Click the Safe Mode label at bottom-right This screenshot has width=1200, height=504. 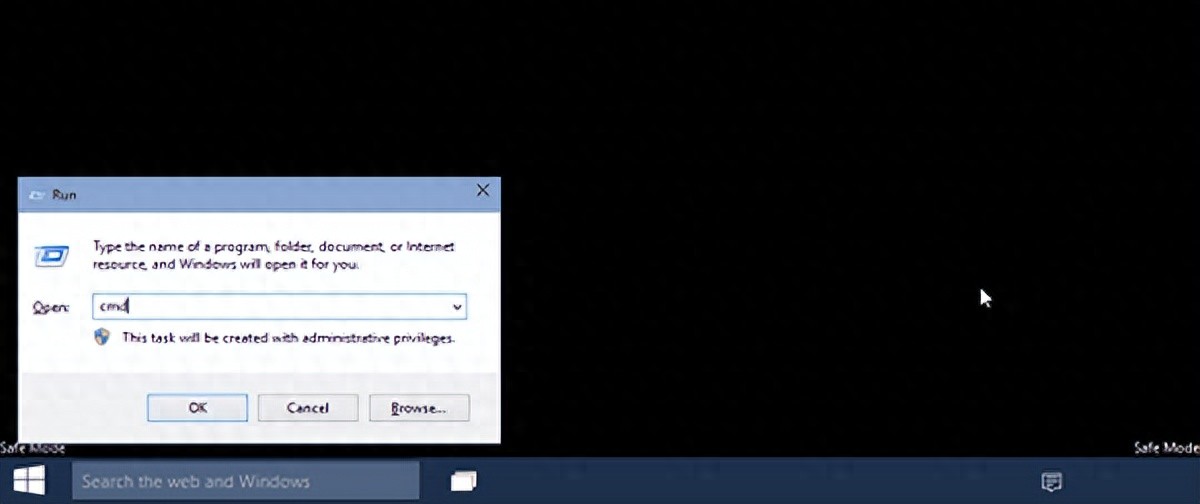click(1166, 449)
